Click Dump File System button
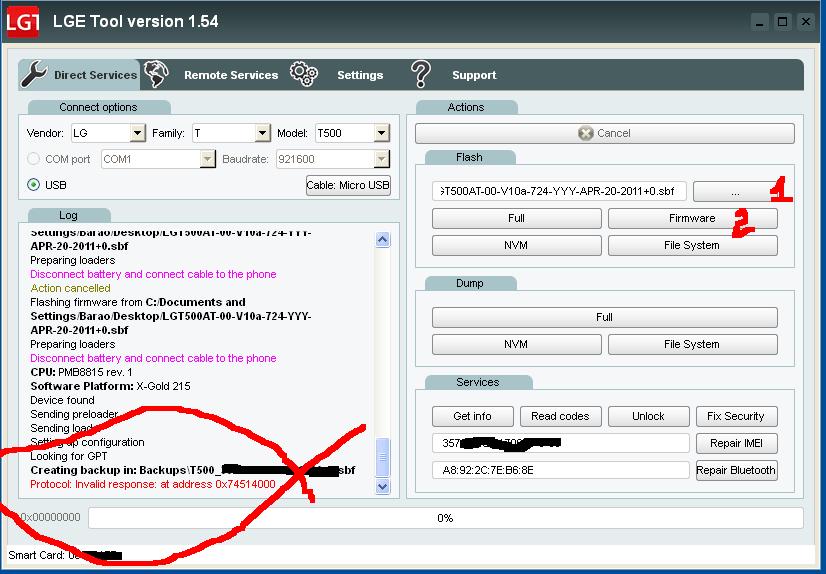This screenshot has height=574, width=826. pyautogui.click(x=692, y=344)
